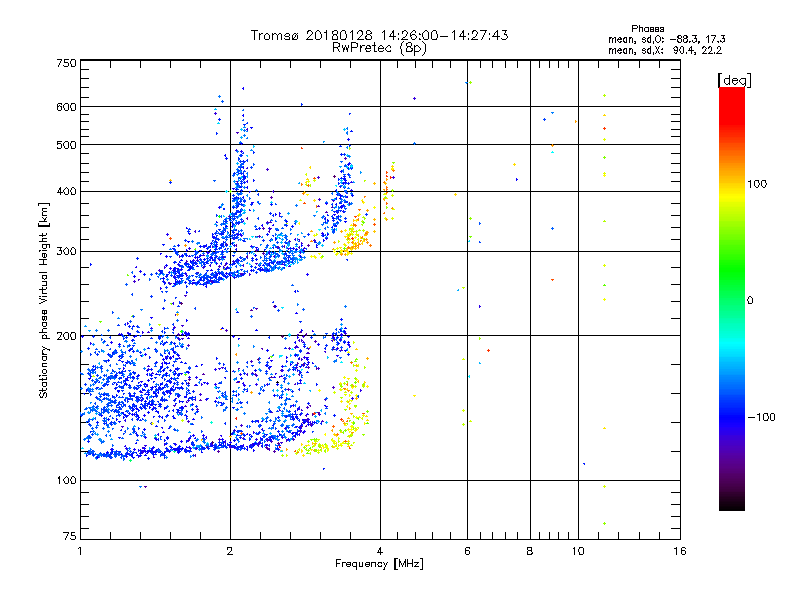800x600 pixels.
Task: Click the y-axis tick label '400'
Action: [x=66, y=191]
